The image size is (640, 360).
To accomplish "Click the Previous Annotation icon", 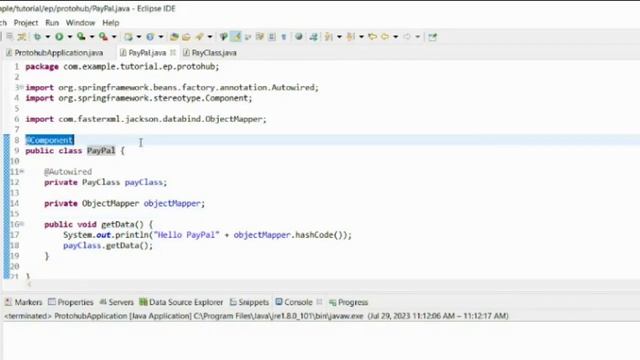I will pos(350,37).
